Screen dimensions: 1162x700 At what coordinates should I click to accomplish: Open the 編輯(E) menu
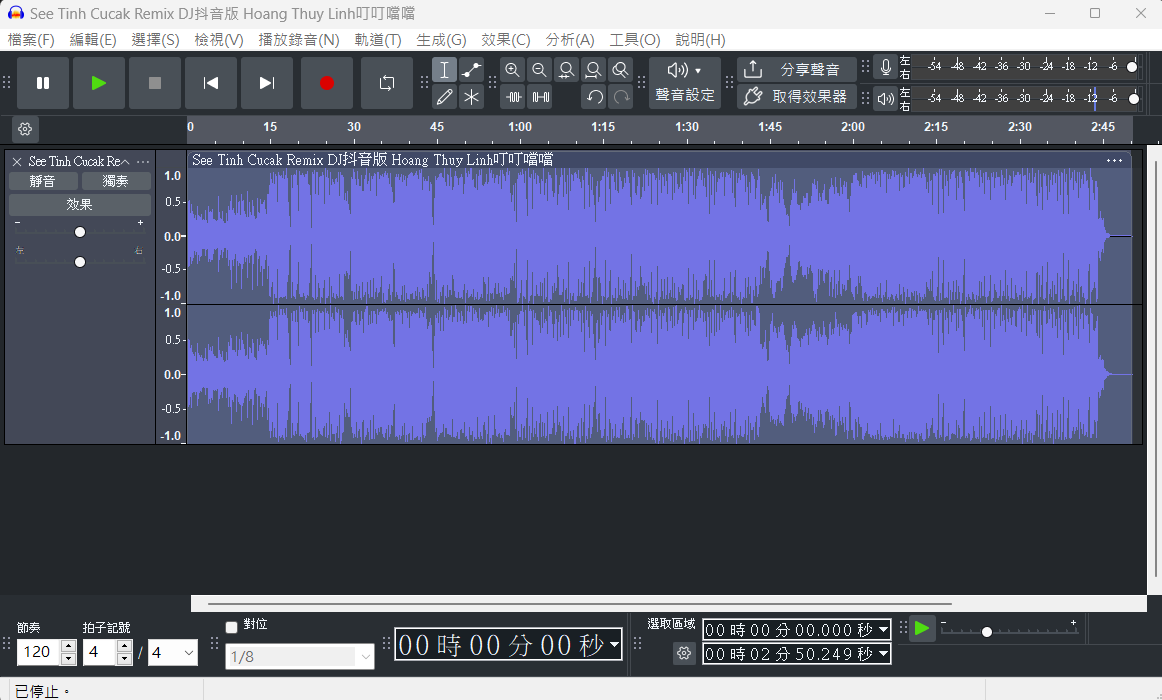[x=93, y=40]
